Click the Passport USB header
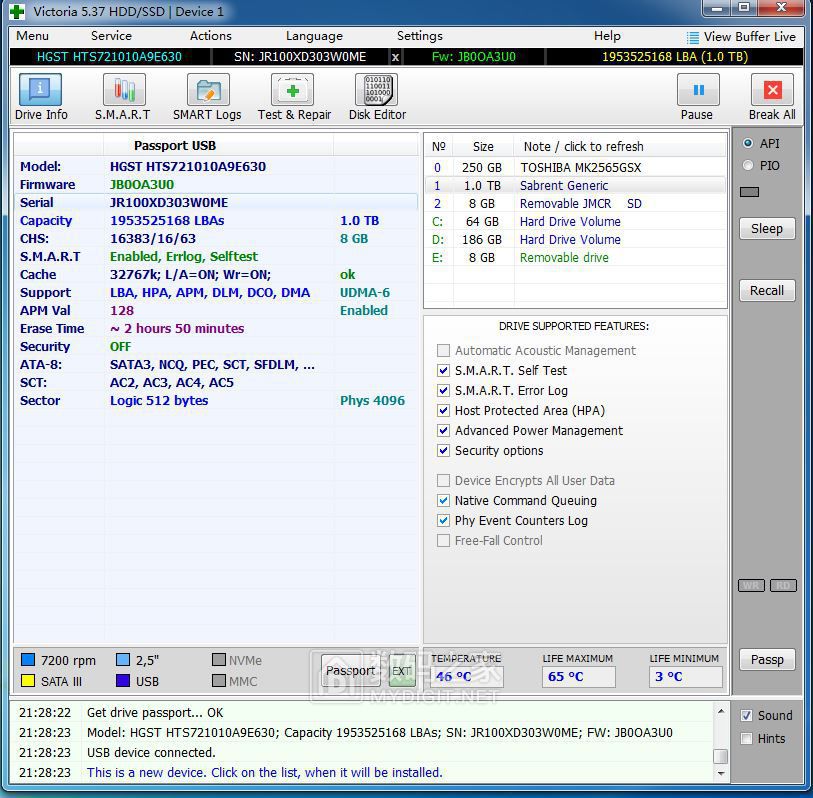 coord(175,146)
